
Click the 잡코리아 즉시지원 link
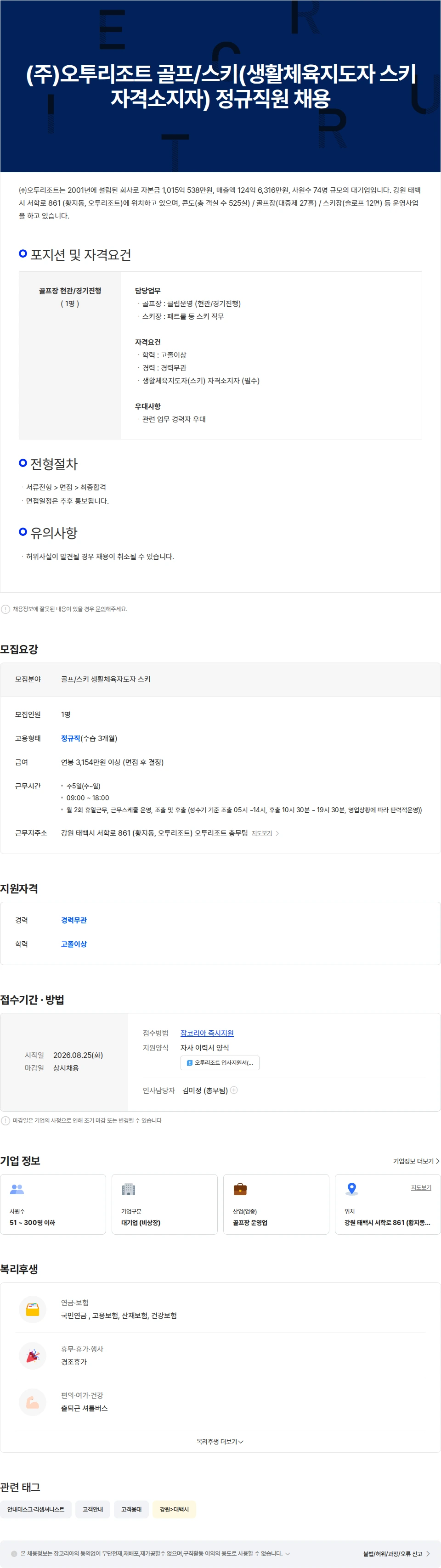pyautogui.click(x=207, y=1033)
